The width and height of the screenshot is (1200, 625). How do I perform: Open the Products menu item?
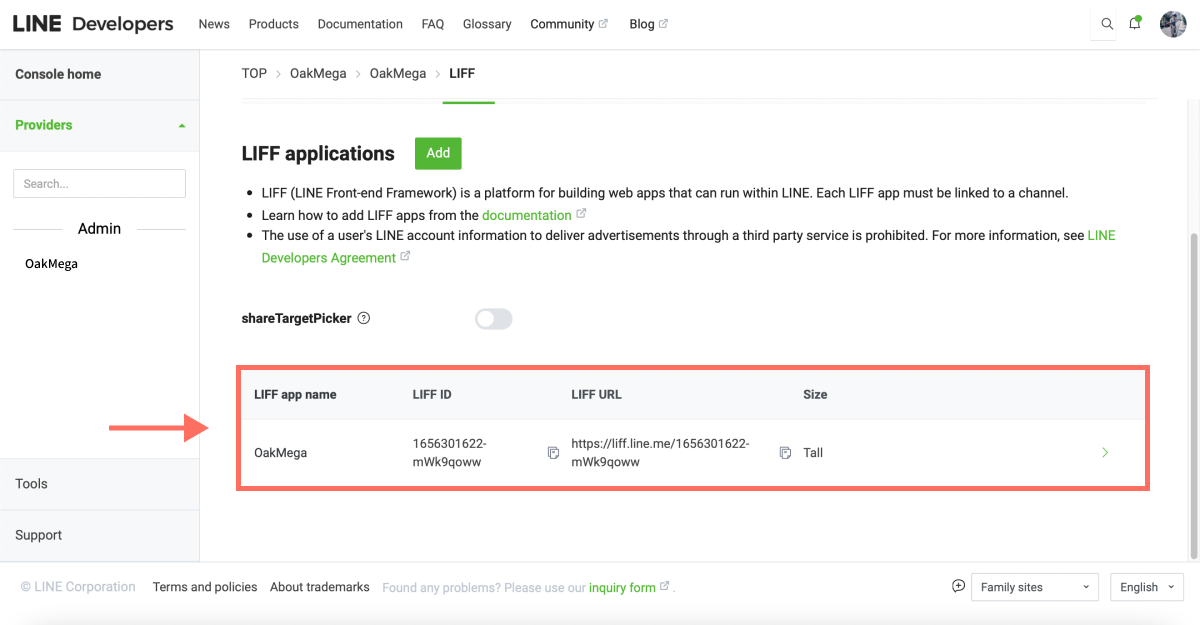274,24
